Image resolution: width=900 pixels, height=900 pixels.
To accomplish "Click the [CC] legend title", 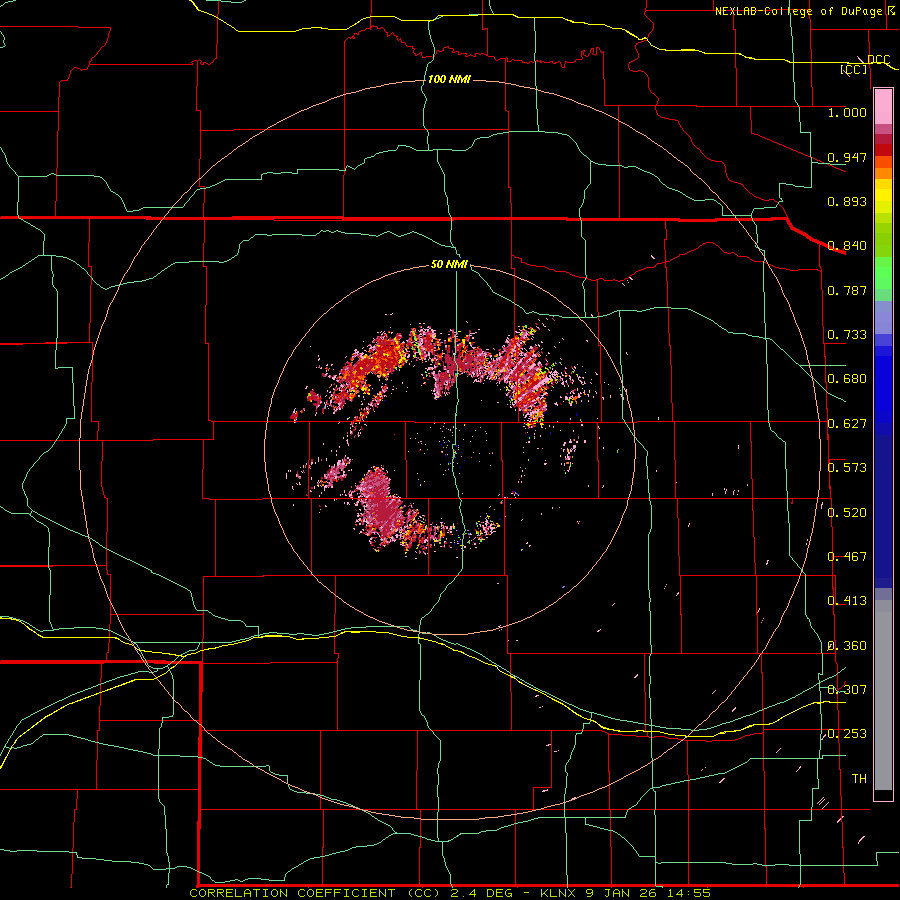I will tap(854, 69).
